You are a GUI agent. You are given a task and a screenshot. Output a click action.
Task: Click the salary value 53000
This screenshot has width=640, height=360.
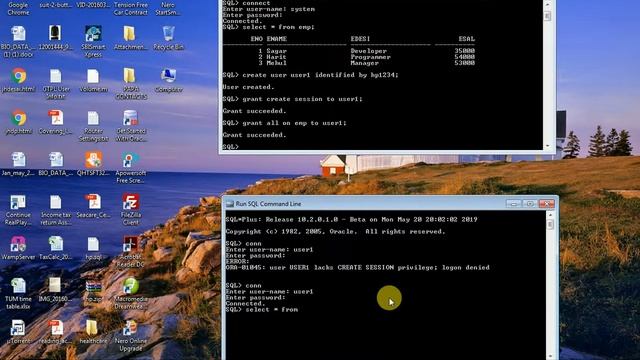pos(464,63)
